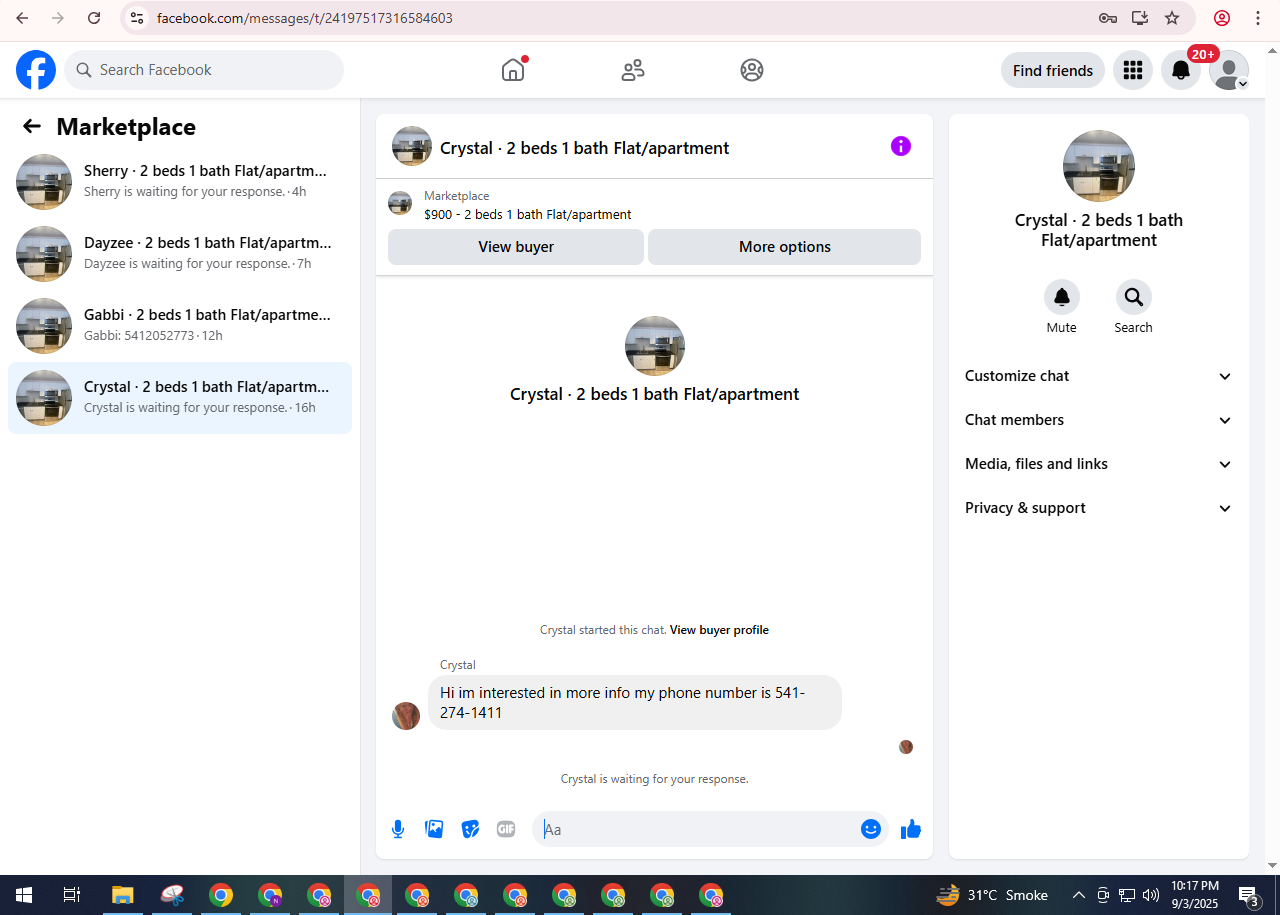Click install app icon in address bar

click(x=1139, y=18)
